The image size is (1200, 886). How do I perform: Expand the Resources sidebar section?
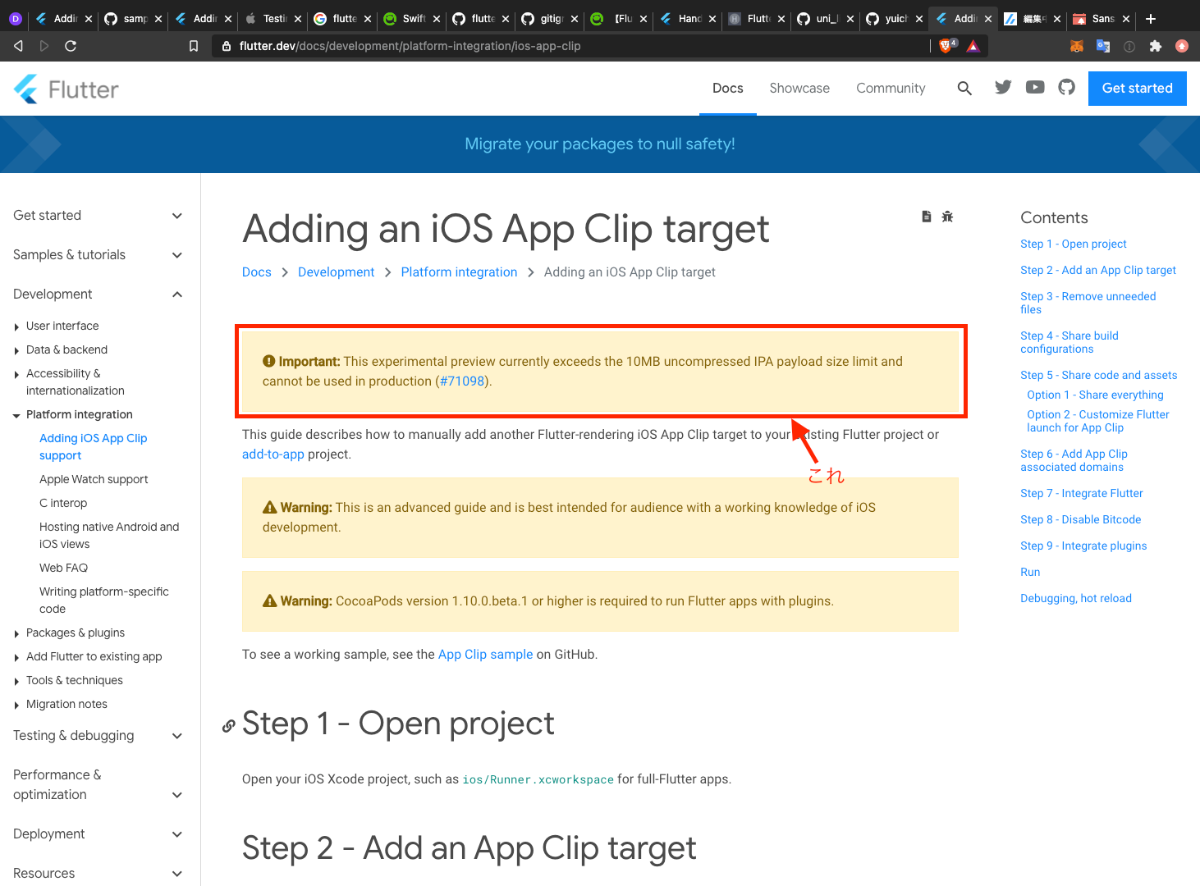pos(98,873)
